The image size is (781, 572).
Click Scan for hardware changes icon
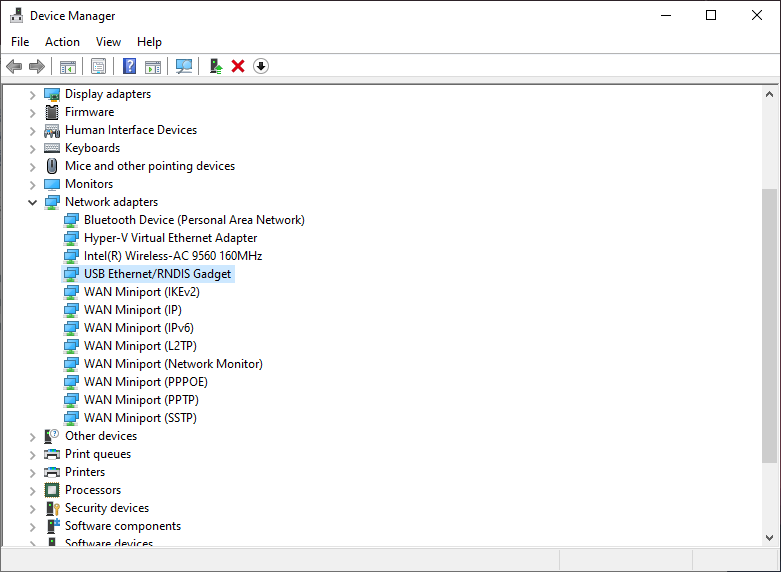tap(184, 66)
